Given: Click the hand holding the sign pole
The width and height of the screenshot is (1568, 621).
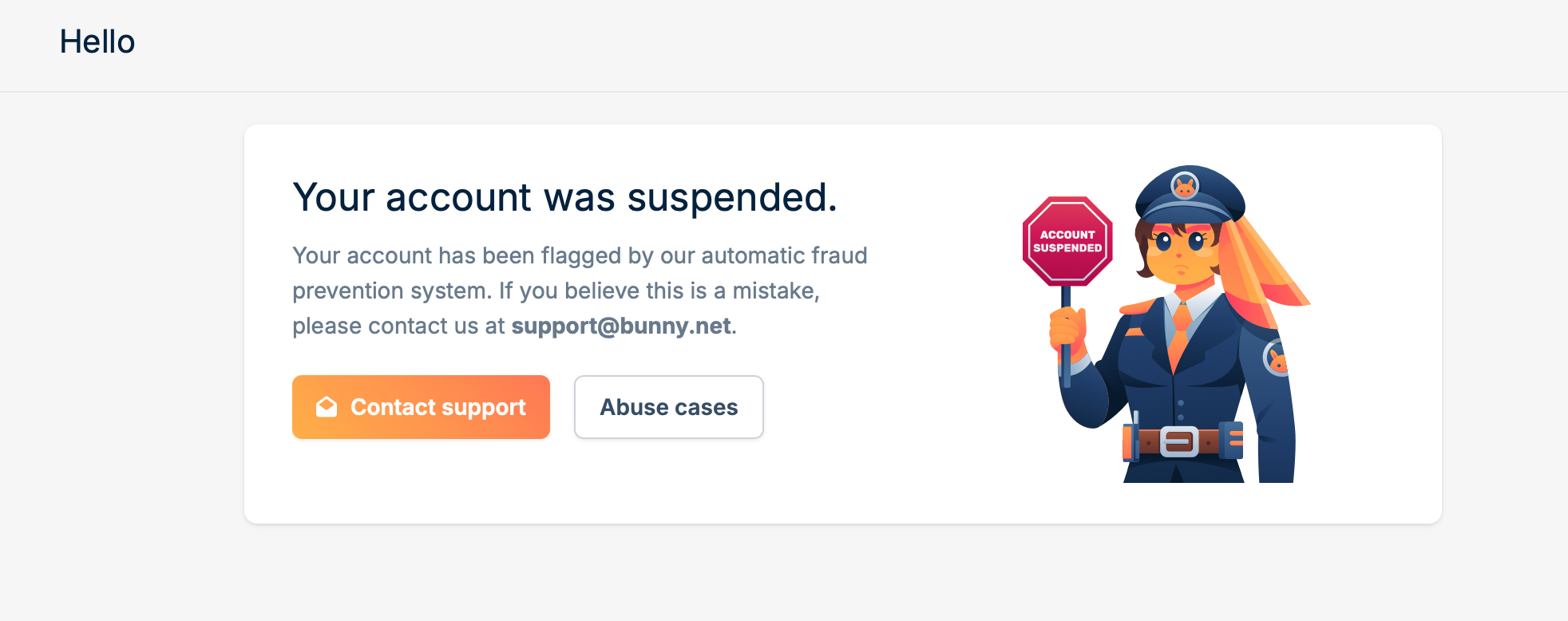Looking at the screenshot, I should click(x=1065, y=331).
